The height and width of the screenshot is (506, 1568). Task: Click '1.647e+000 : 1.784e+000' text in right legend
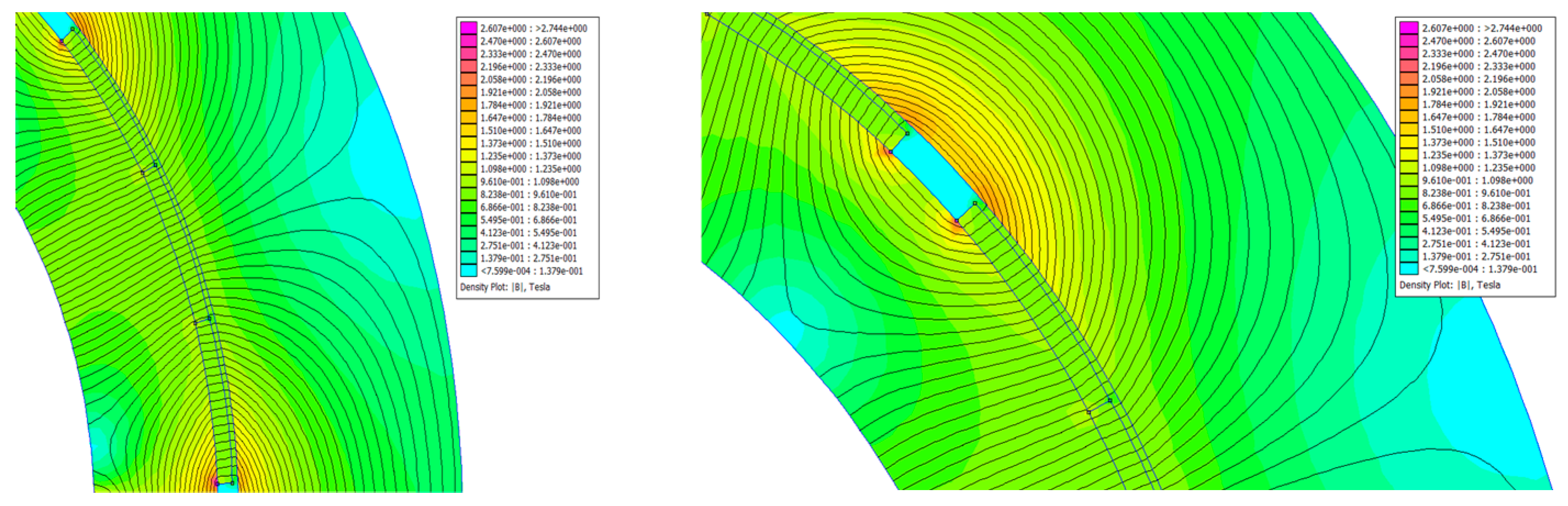click(1479, 117)
